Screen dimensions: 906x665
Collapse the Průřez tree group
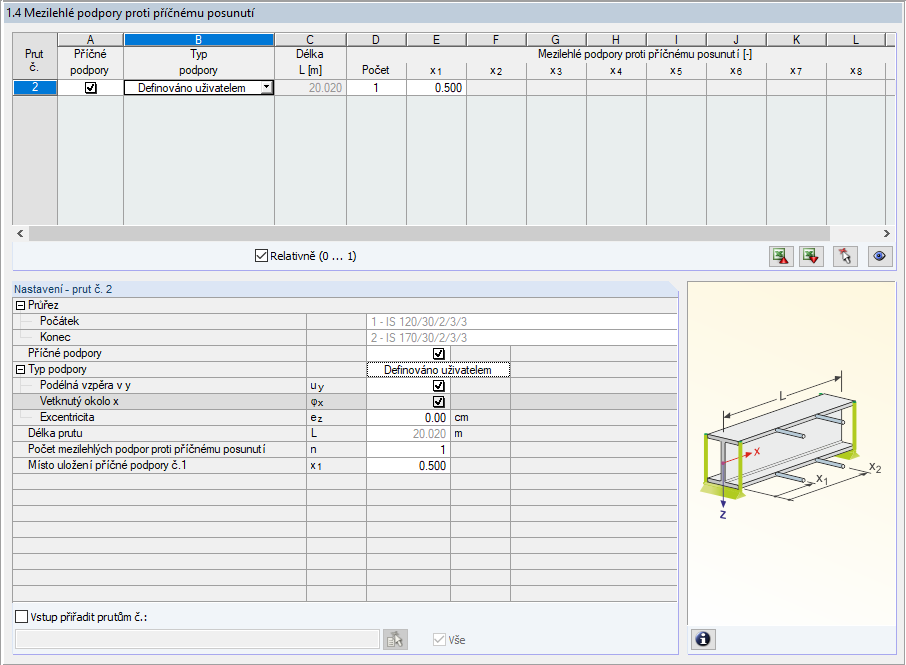point(20,306)
